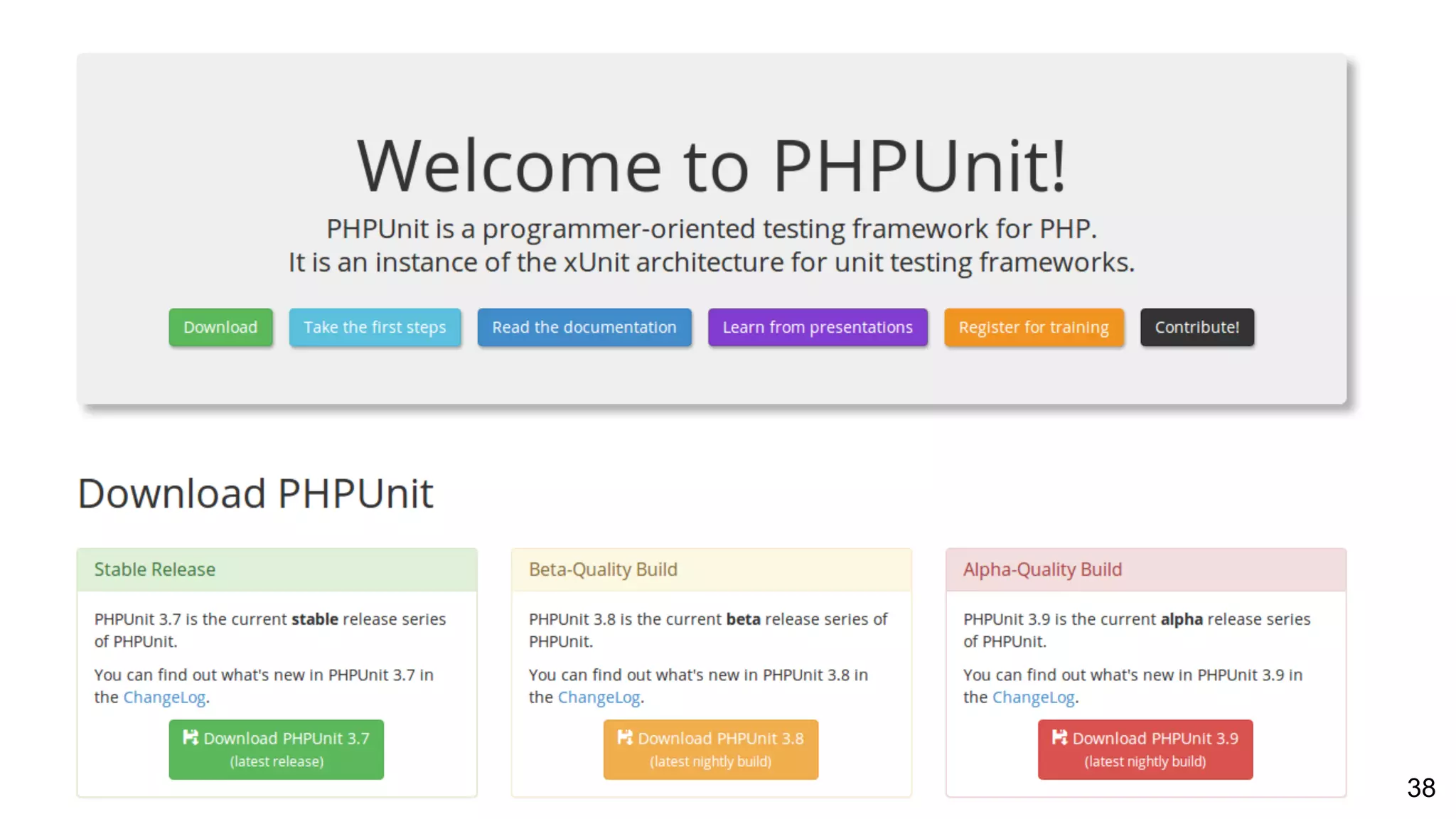Download PHPUnit 3.8 latest nightly build
Image resolution: width=1456 pixels, height=819 pixels.
pyautogui.click(x=711, y=749)
